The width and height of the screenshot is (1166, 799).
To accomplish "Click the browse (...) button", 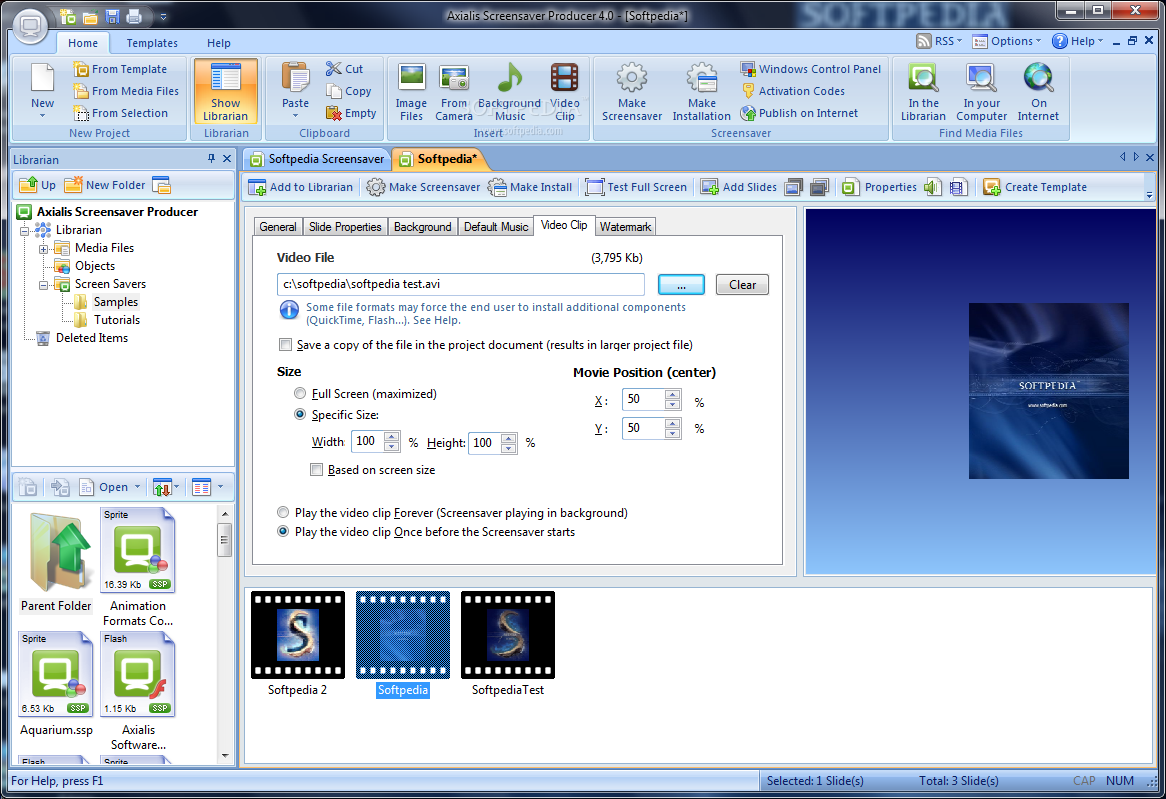I will tap(681, 285).
